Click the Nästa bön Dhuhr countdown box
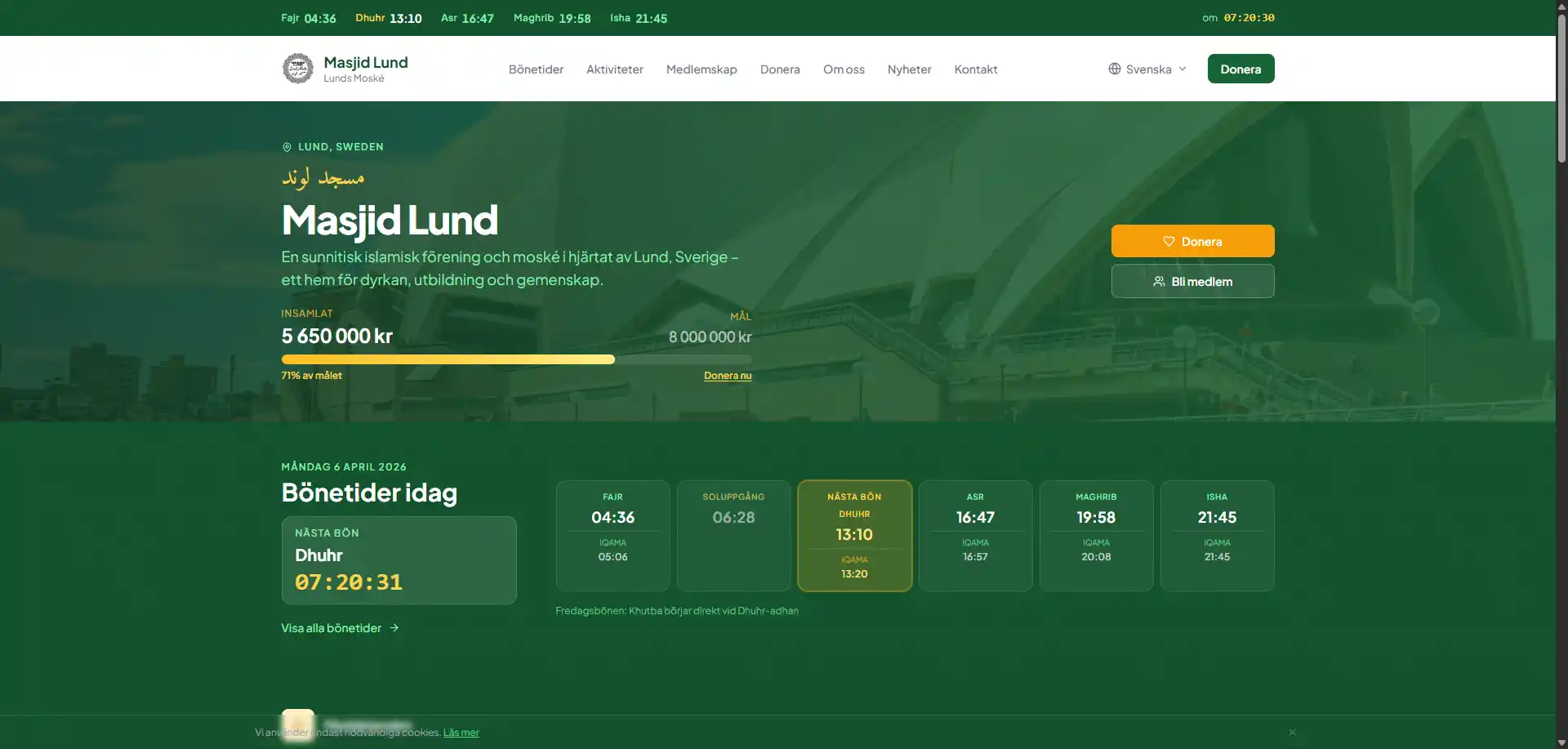The image size is (1568, 749). (x=399, y=560)
